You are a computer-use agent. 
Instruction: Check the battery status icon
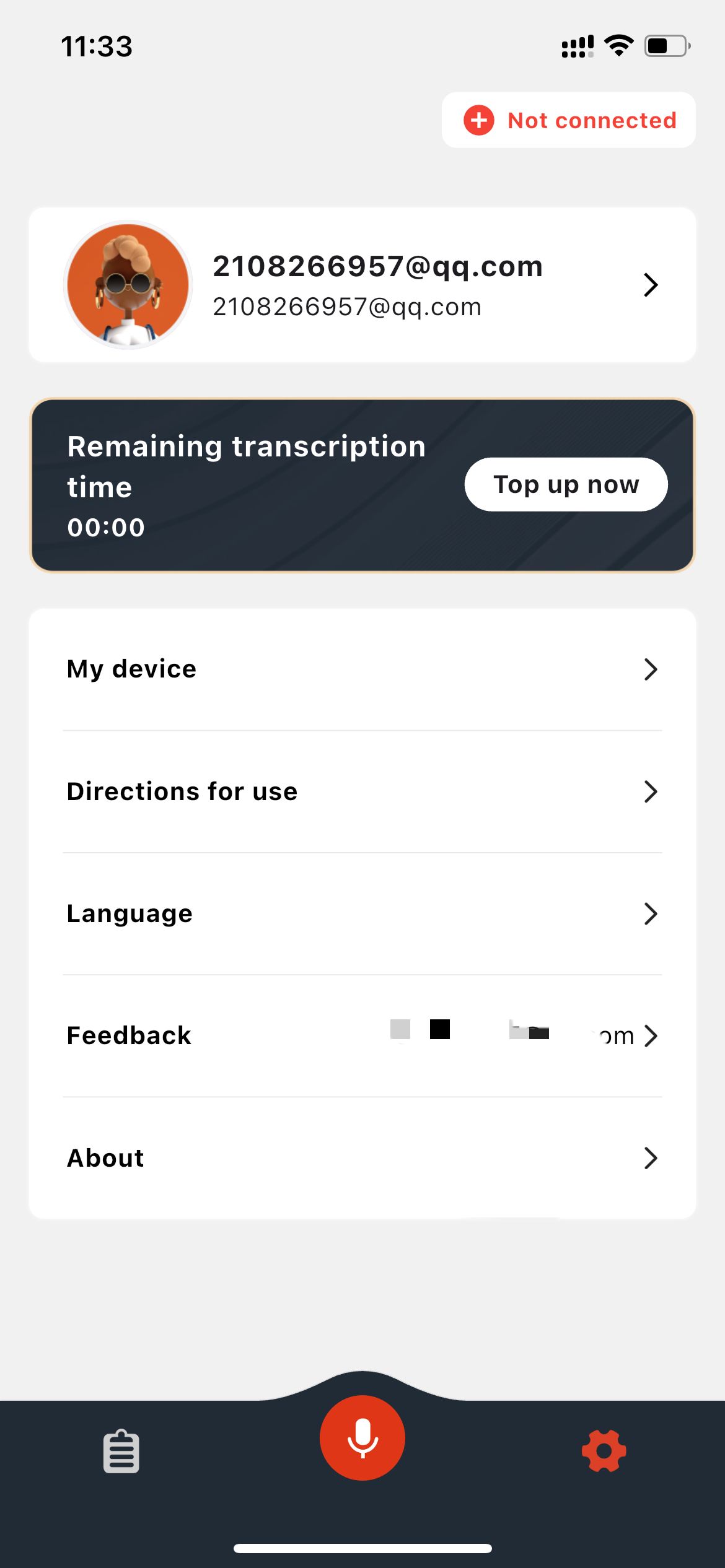click(667, 46)
